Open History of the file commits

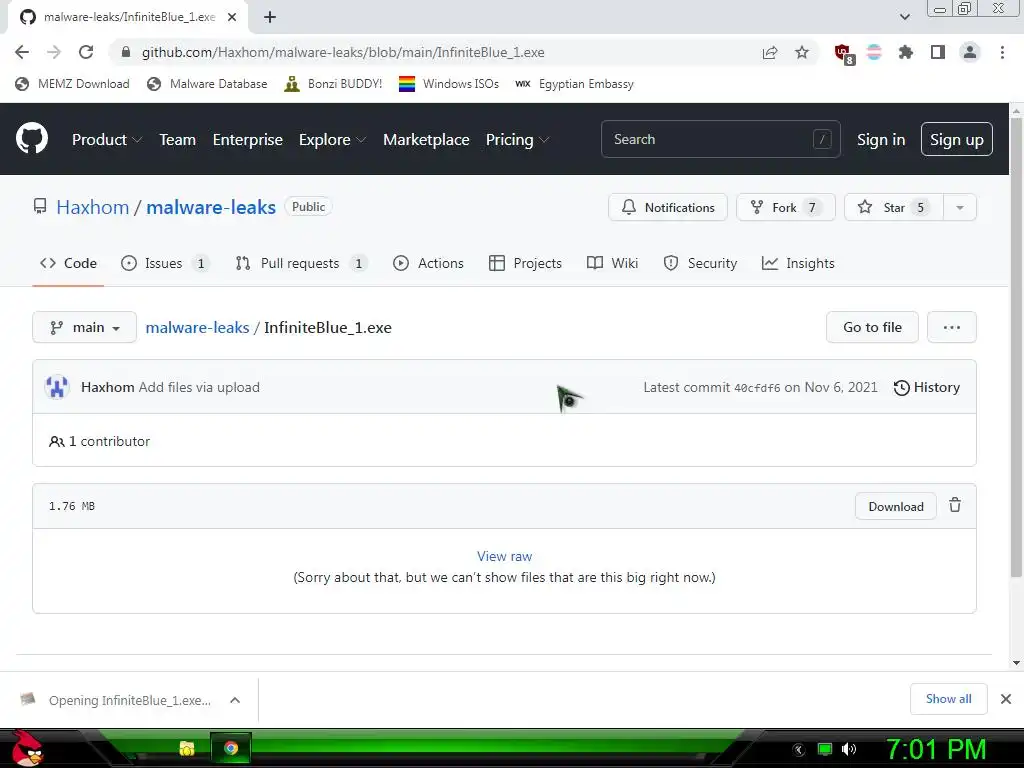pyautogui.click(x=927, y=387)
